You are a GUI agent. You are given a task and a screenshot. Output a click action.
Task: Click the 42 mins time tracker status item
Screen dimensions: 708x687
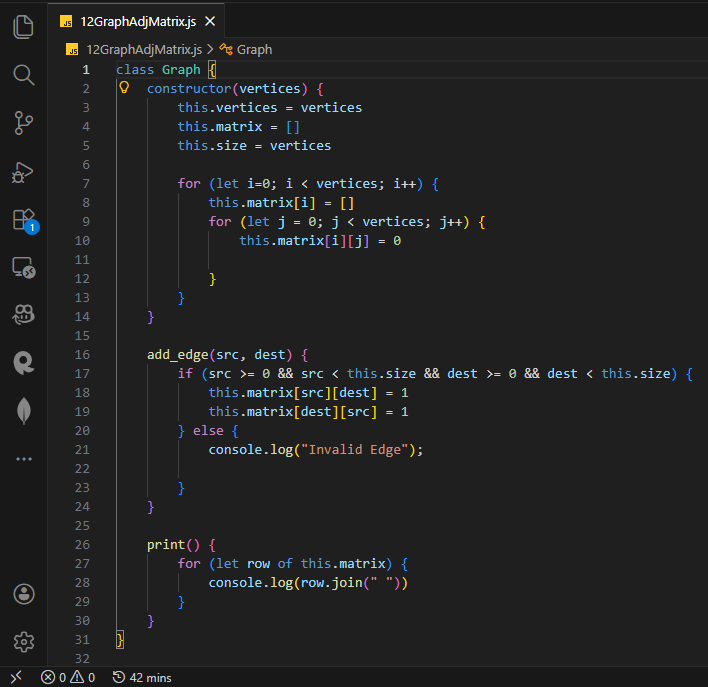click(x=142, y=677)
